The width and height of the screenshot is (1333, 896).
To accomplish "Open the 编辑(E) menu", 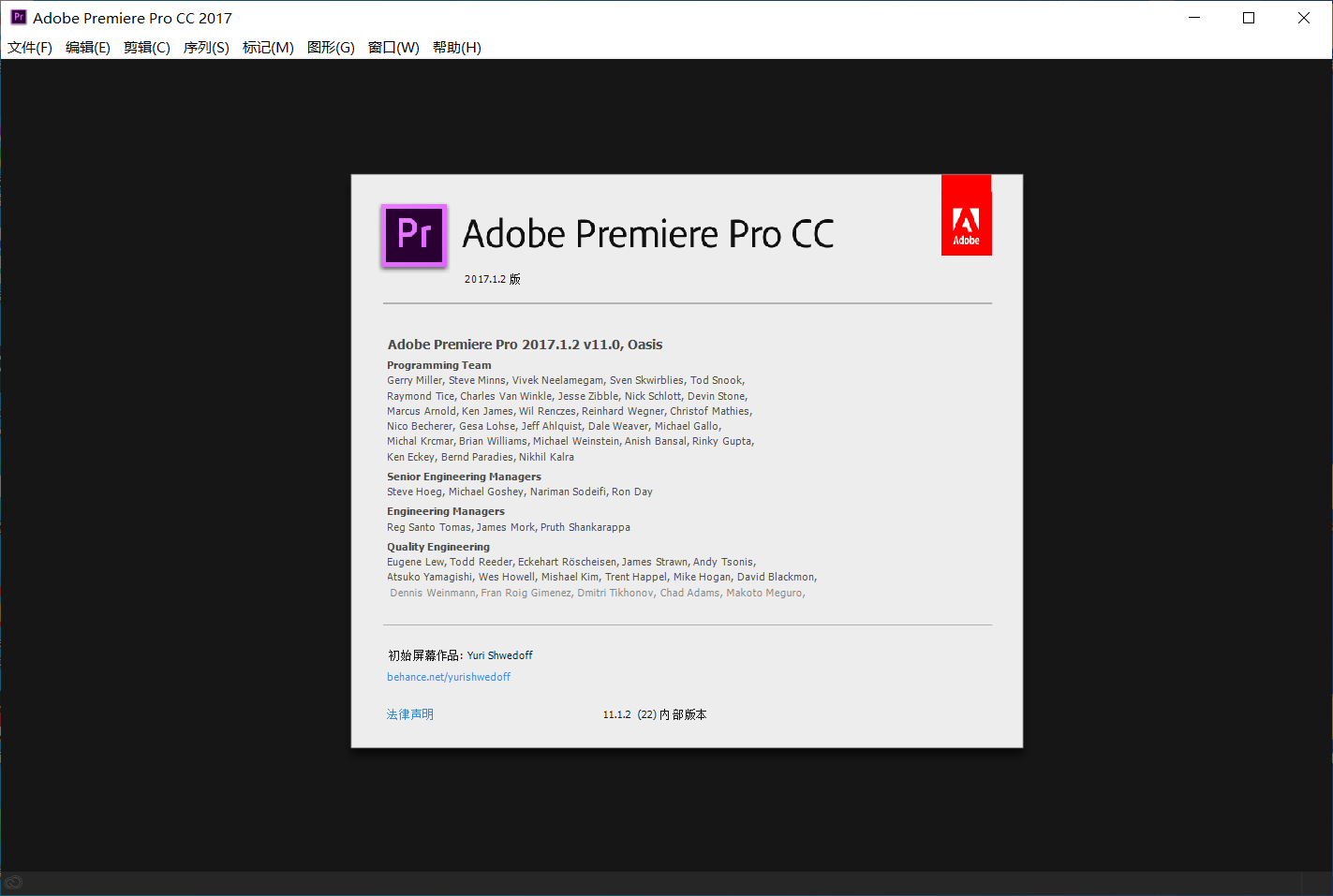I will pos(88,48).
